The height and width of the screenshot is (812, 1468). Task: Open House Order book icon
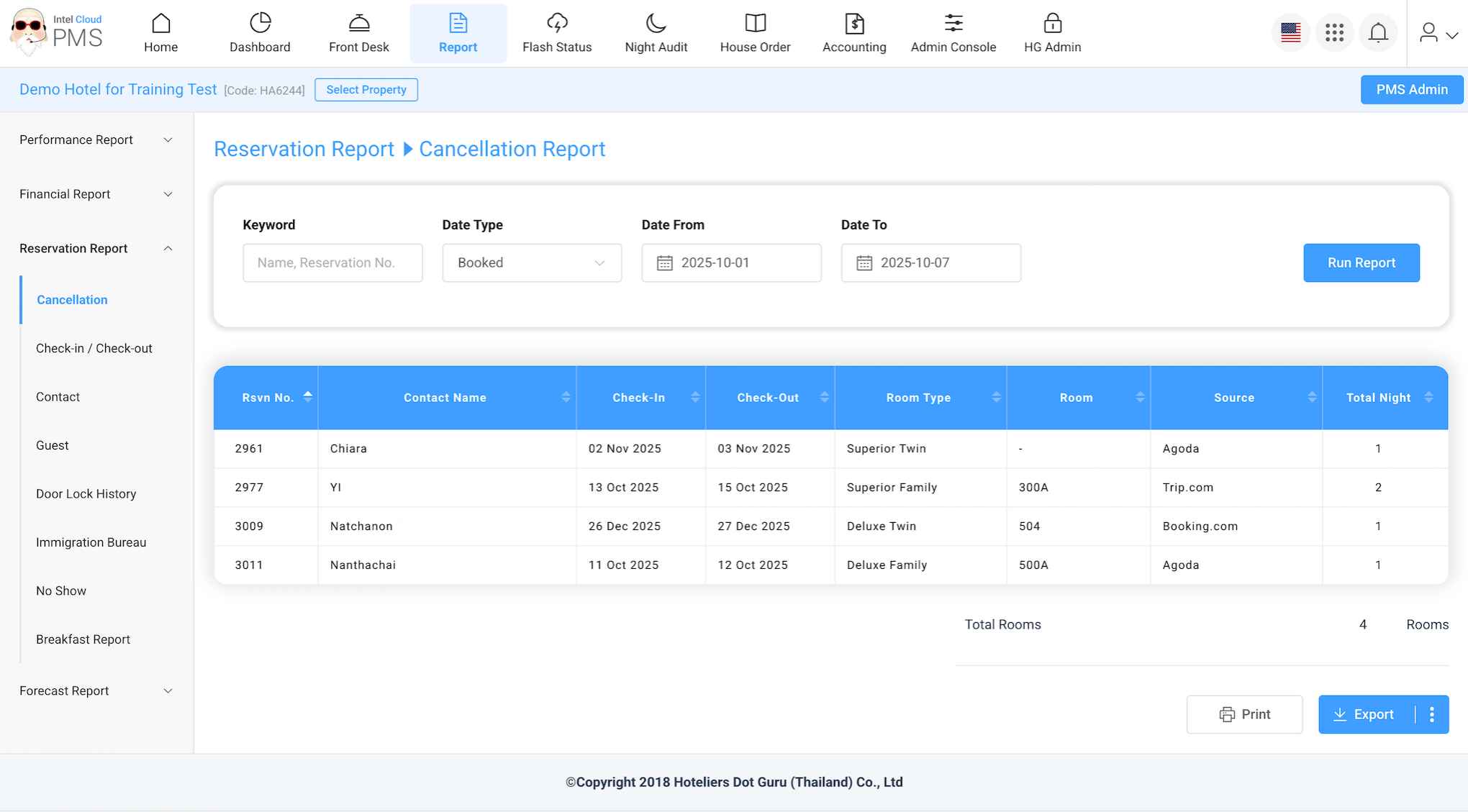(x=755, y=24)
